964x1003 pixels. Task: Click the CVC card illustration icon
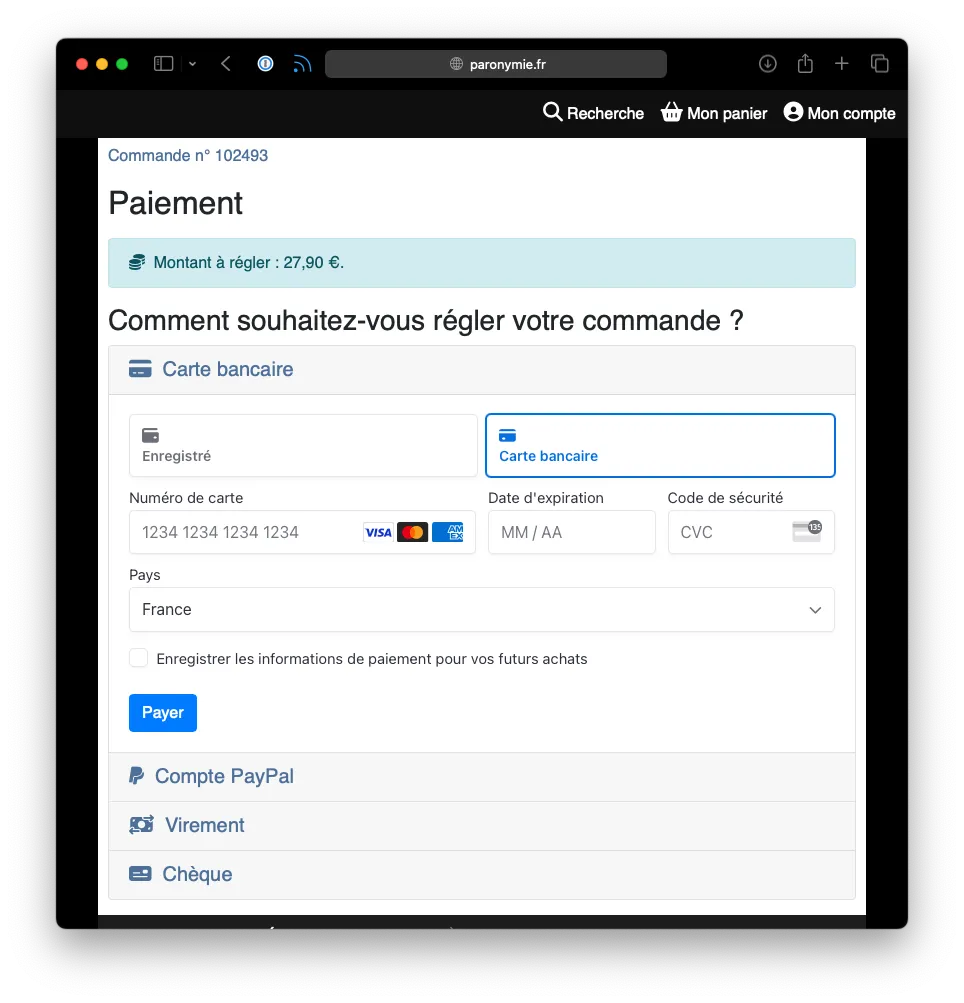point(807,530)
